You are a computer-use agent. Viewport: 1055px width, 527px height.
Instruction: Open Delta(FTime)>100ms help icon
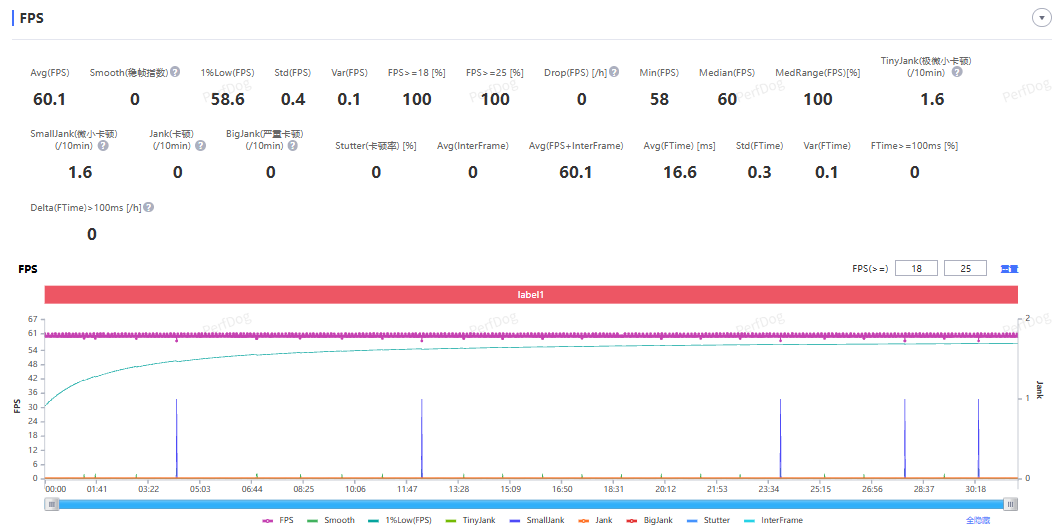[149, 207]
